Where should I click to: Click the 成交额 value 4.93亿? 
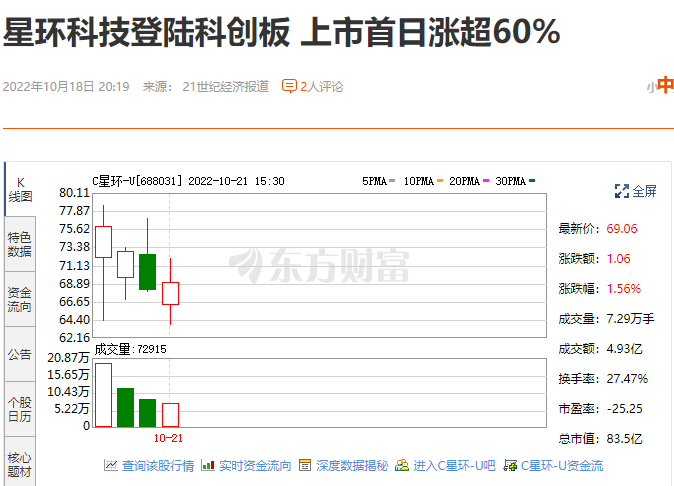pos(624,349)
